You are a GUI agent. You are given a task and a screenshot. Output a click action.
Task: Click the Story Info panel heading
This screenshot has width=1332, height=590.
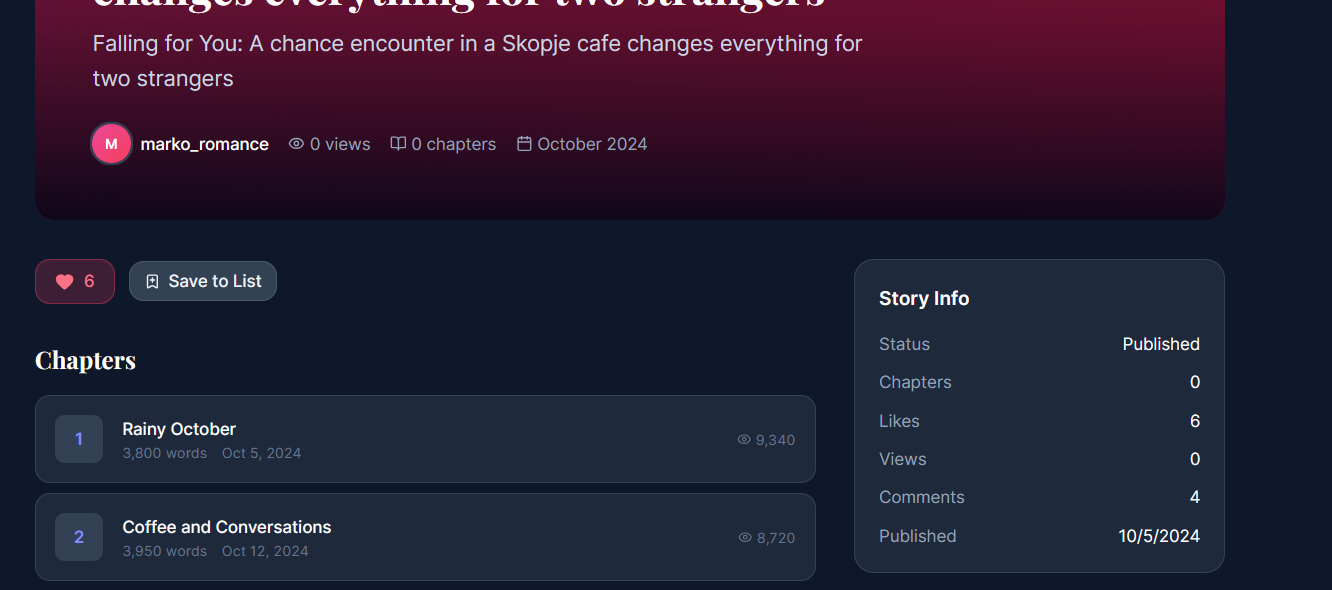point(924,299)
